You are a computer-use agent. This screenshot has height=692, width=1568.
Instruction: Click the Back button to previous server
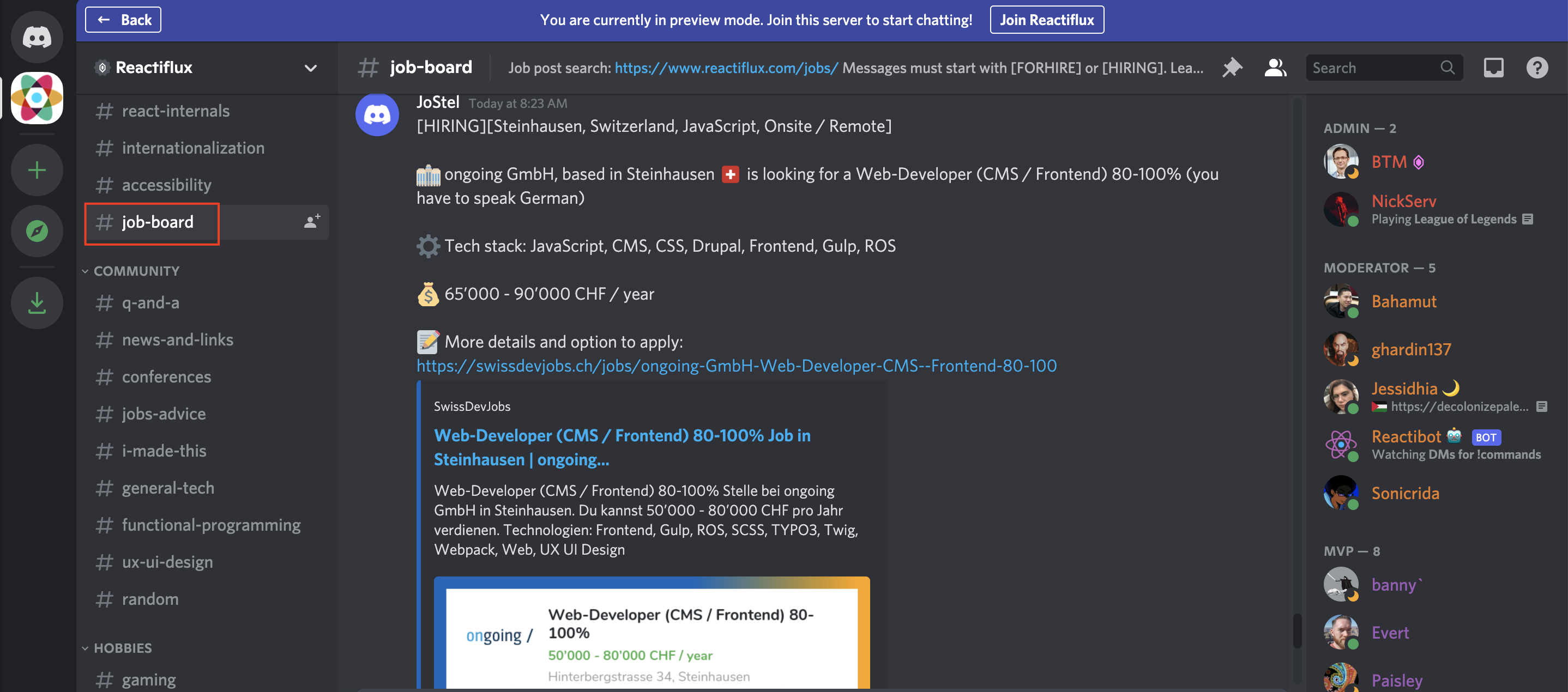coord(123,18)
